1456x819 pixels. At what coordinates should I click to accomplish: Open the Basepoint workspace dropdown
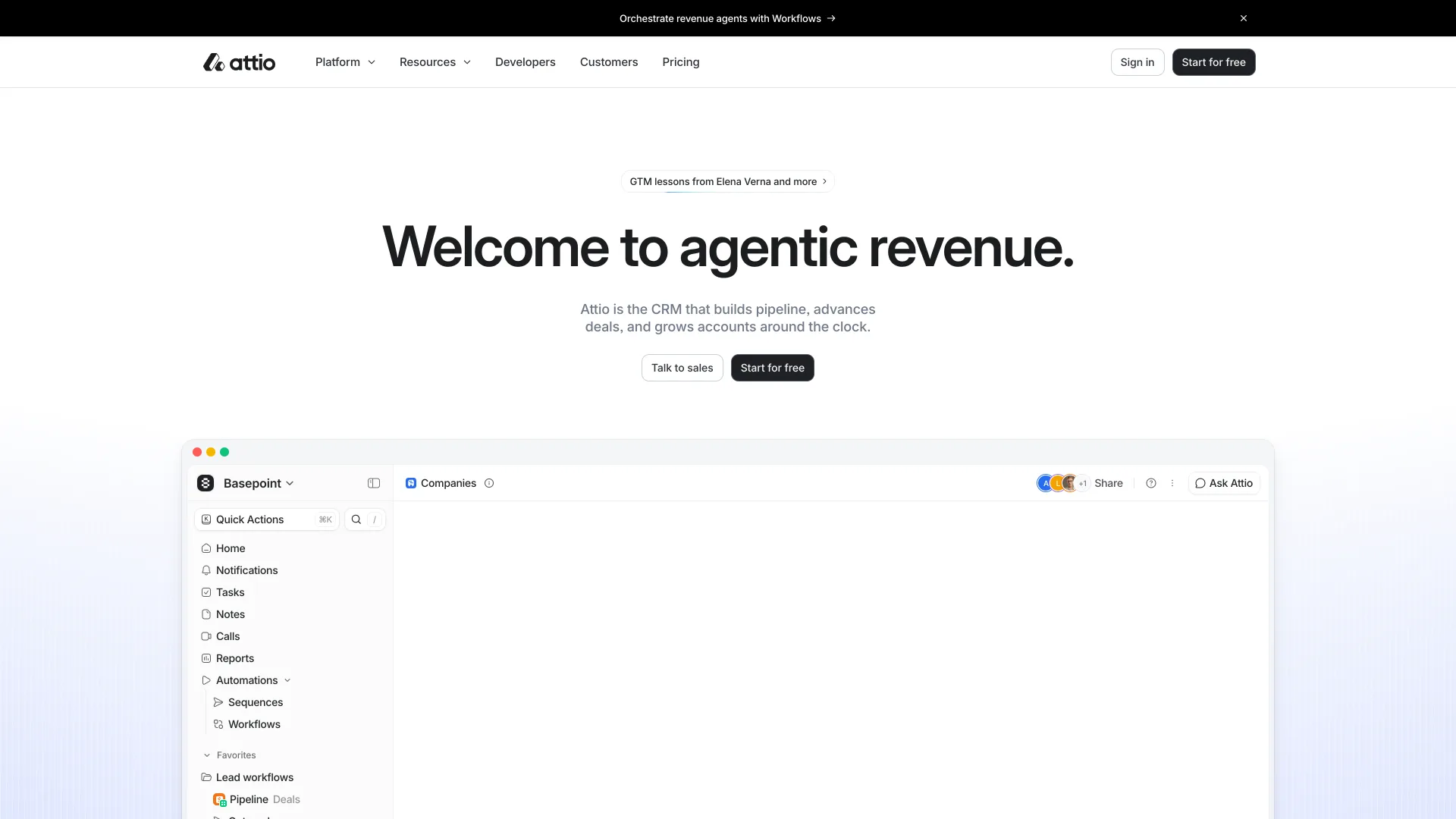(259, 483)
